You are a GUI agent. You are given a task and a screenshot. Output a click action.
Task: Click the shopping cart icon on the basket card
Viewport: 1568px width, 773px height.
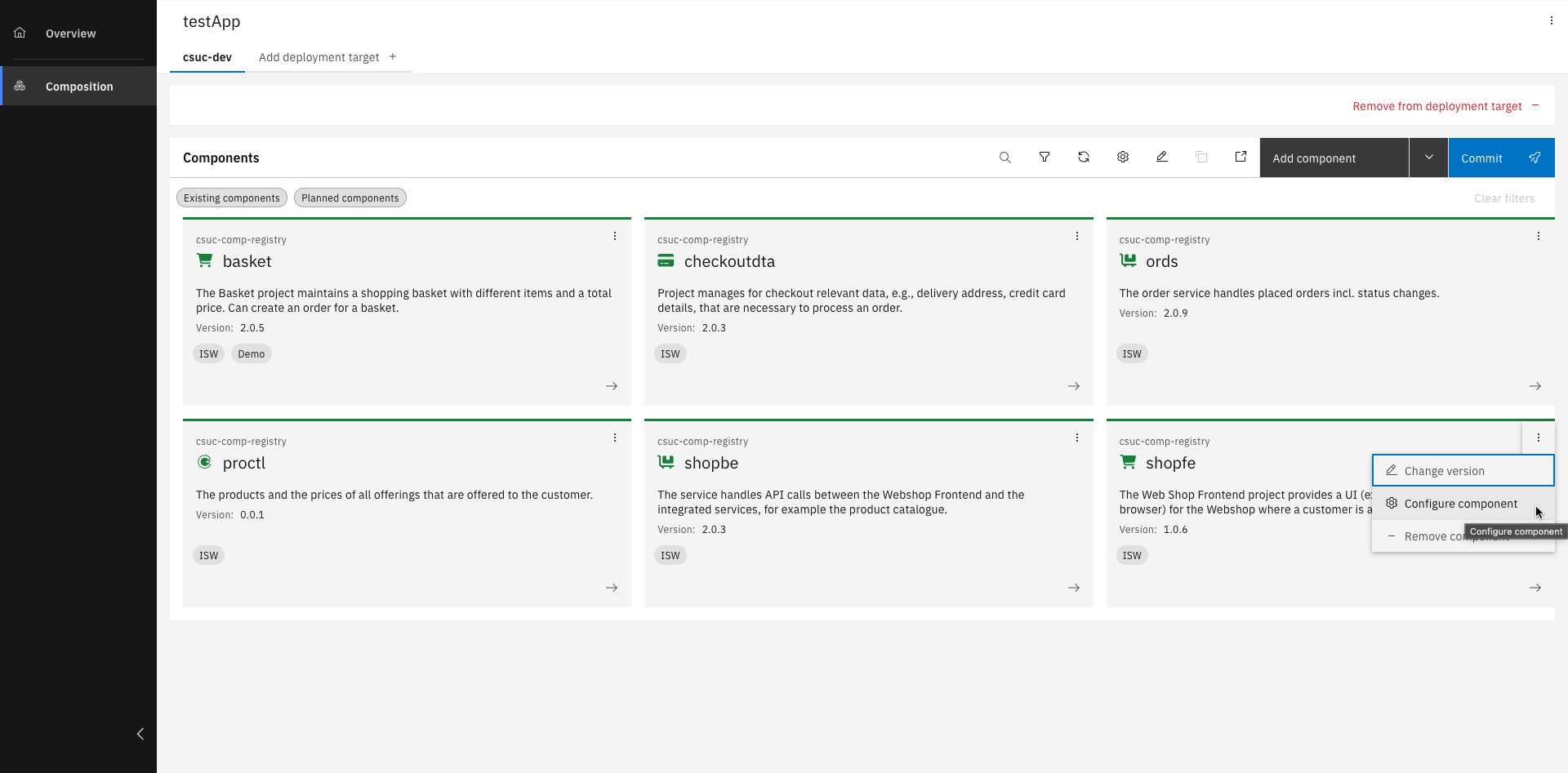coord(203,260)
